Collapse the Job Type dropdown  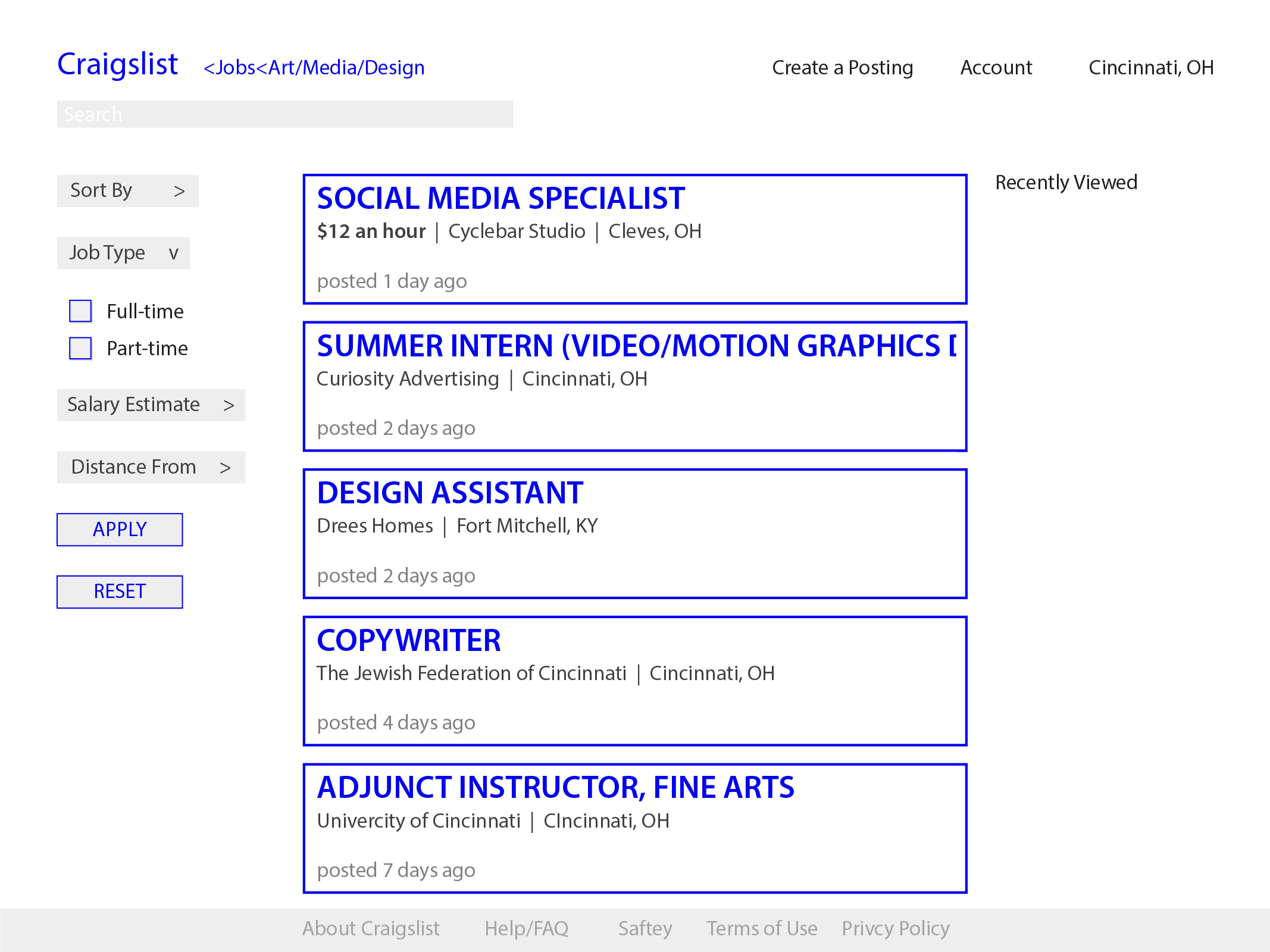pos(123,253)
